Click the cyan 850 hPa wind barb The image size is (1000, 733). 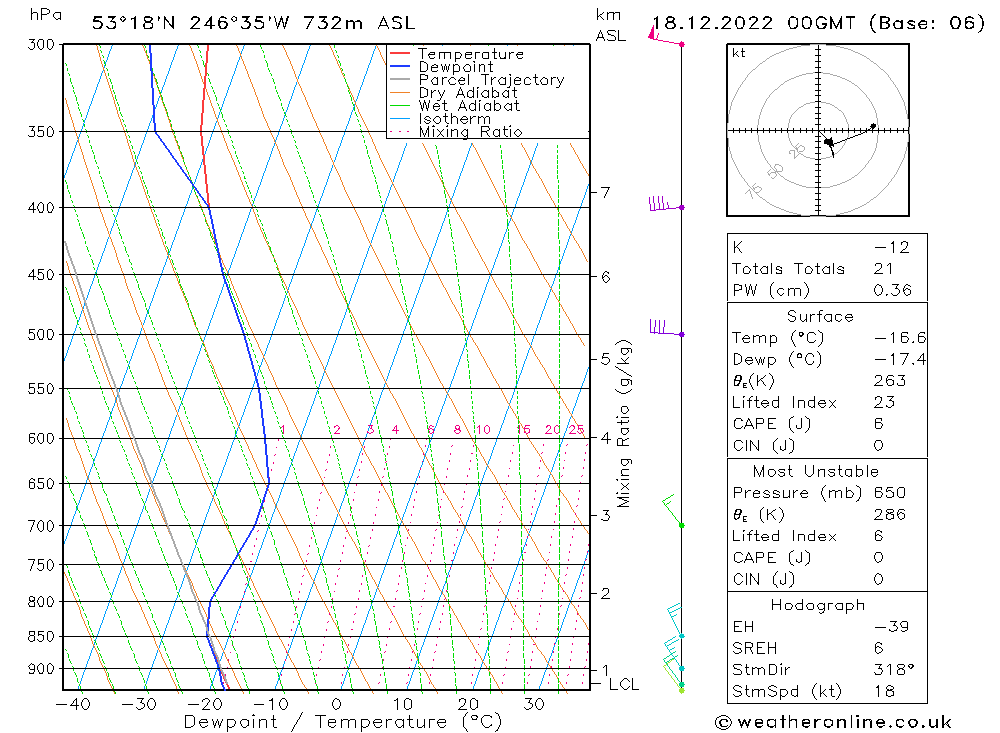point(675,620)
